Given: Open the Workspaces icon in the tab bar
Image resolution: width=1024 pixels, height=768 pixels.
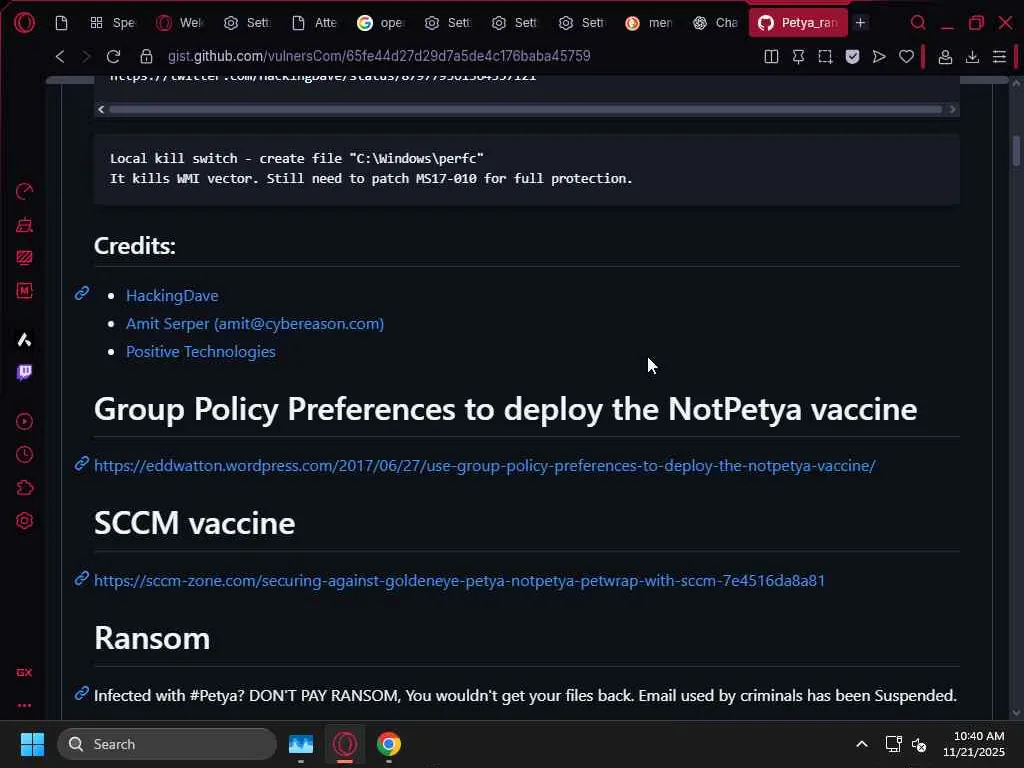Looking at the screenshot, I should [x=61, y=23].
